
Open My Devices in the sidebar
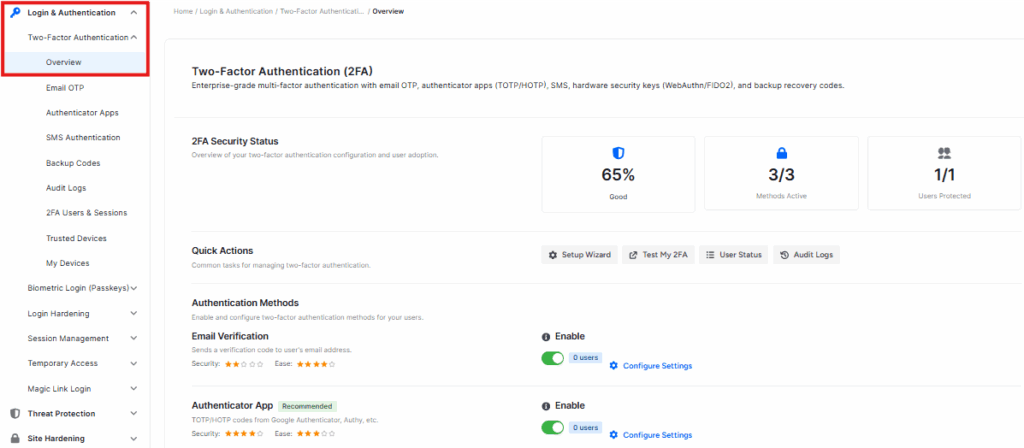click(67, 263)
